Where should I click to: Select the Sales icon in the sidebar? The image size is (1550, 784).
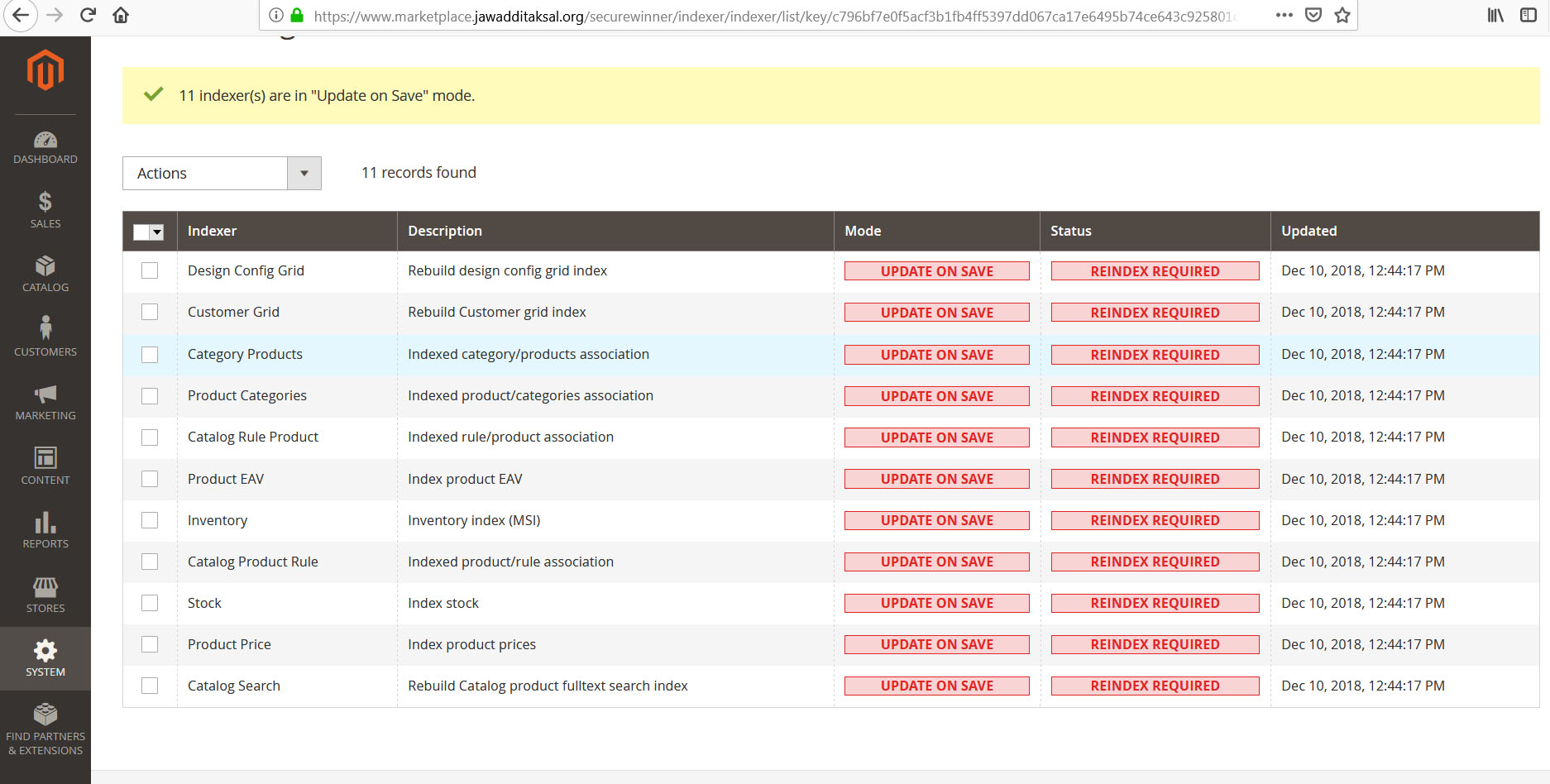coord(45,209)
